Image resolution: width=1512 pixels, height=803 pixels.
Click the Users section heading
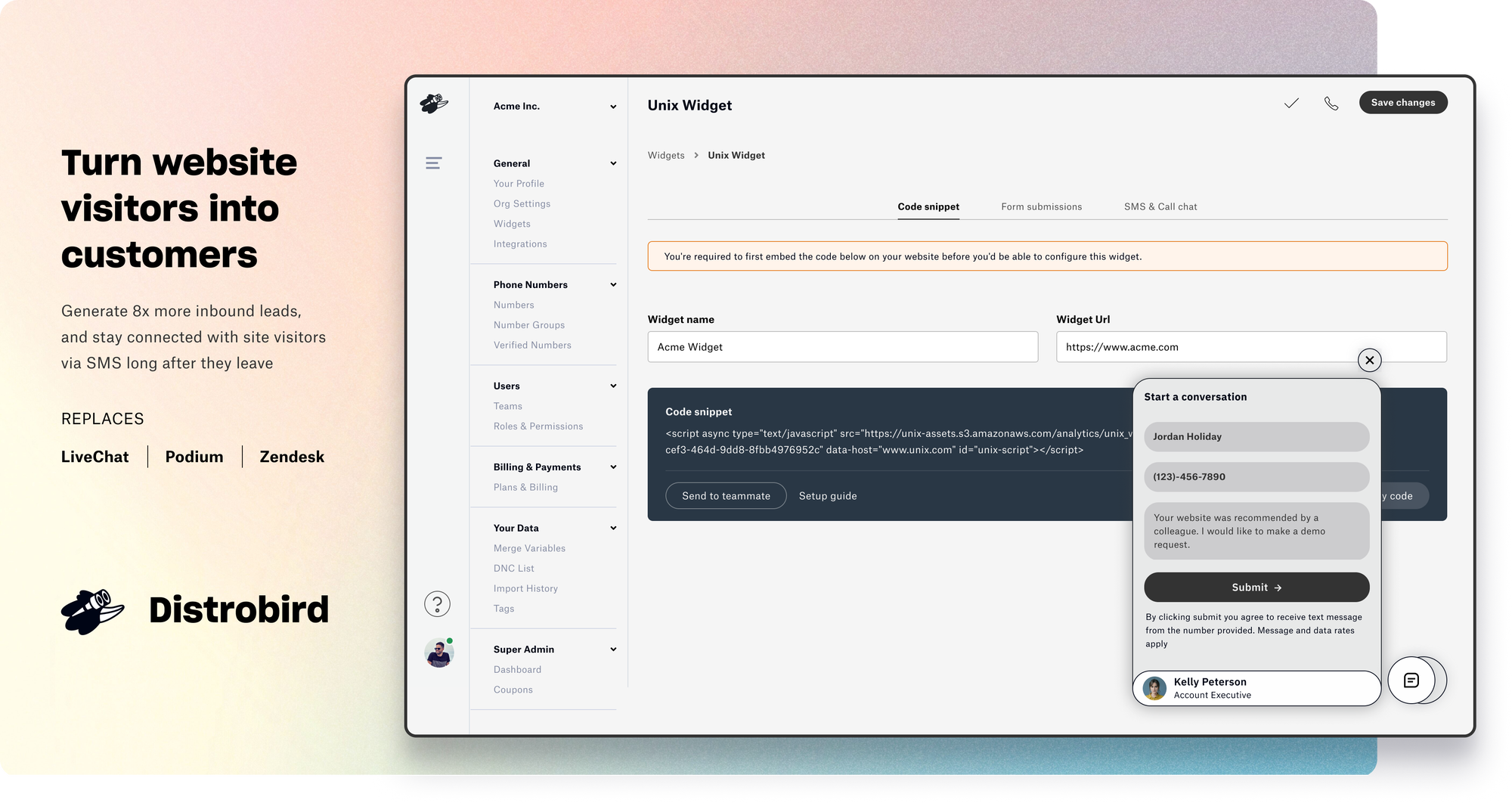[x=507, y=386]
